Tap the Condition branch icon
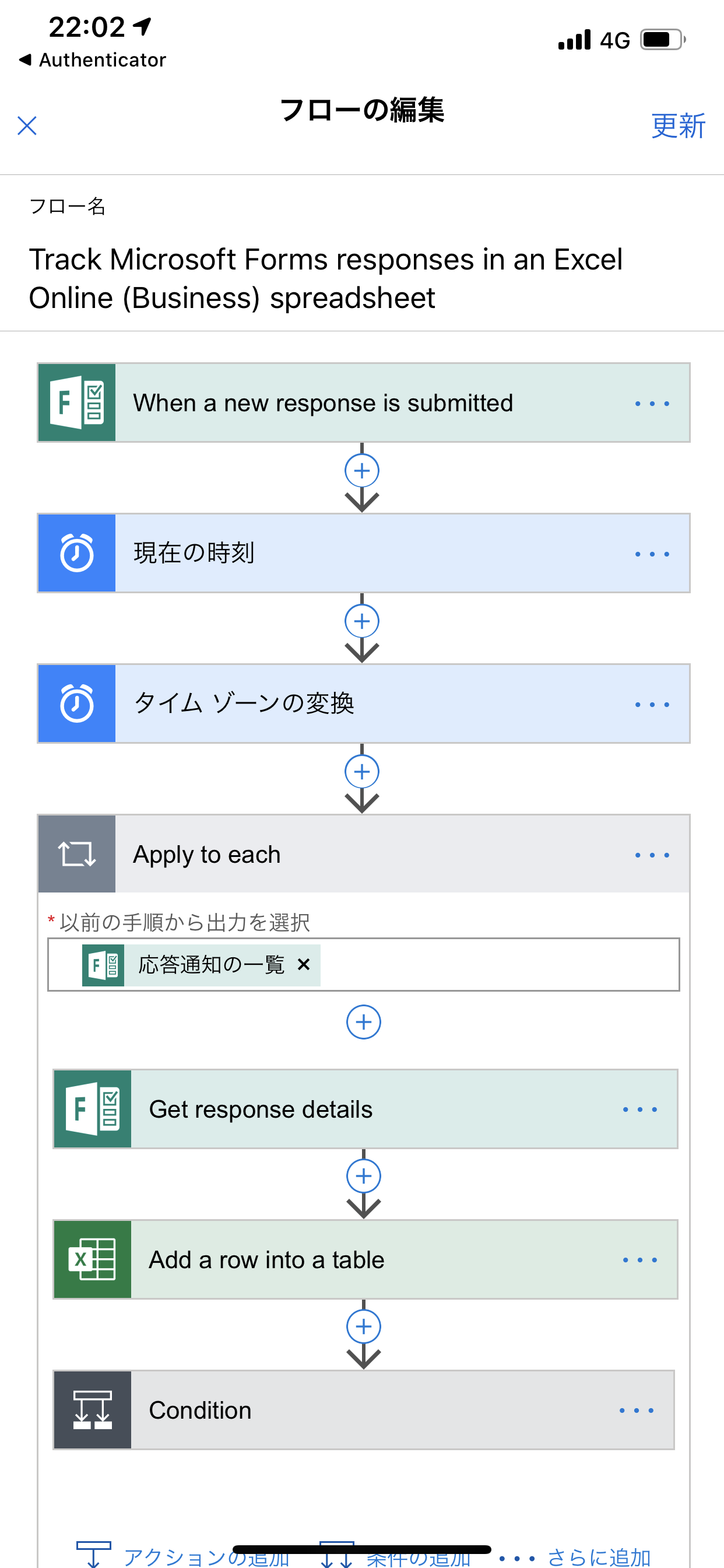Screen dimensions: 724x1568 93,1409
